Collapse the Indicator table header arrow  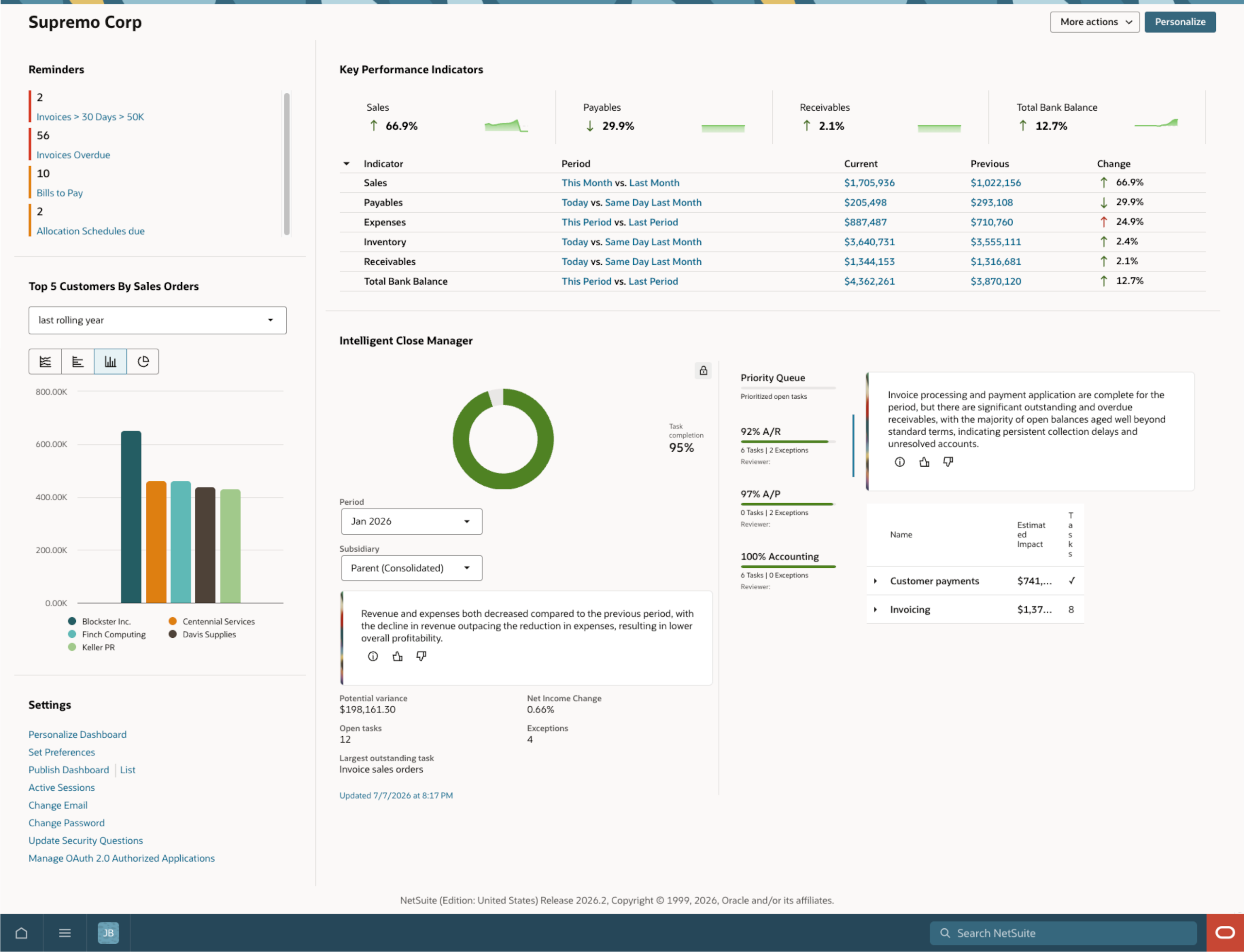coord(346,164)
